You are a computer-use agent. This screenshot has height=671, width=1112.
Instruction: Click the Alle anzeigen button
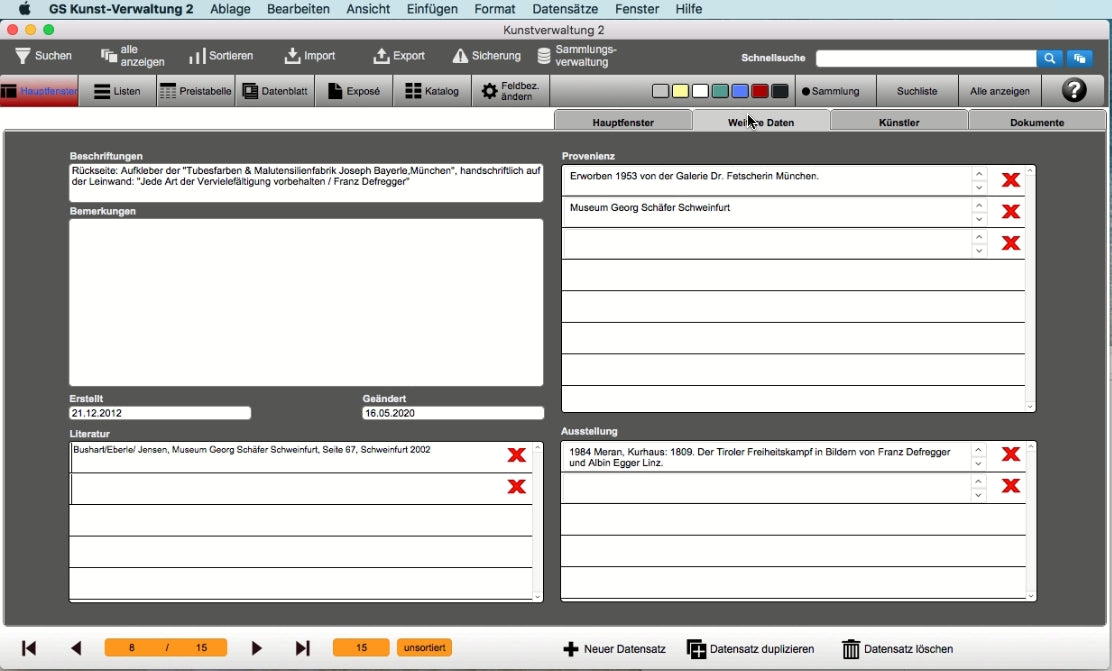[999, 91]
